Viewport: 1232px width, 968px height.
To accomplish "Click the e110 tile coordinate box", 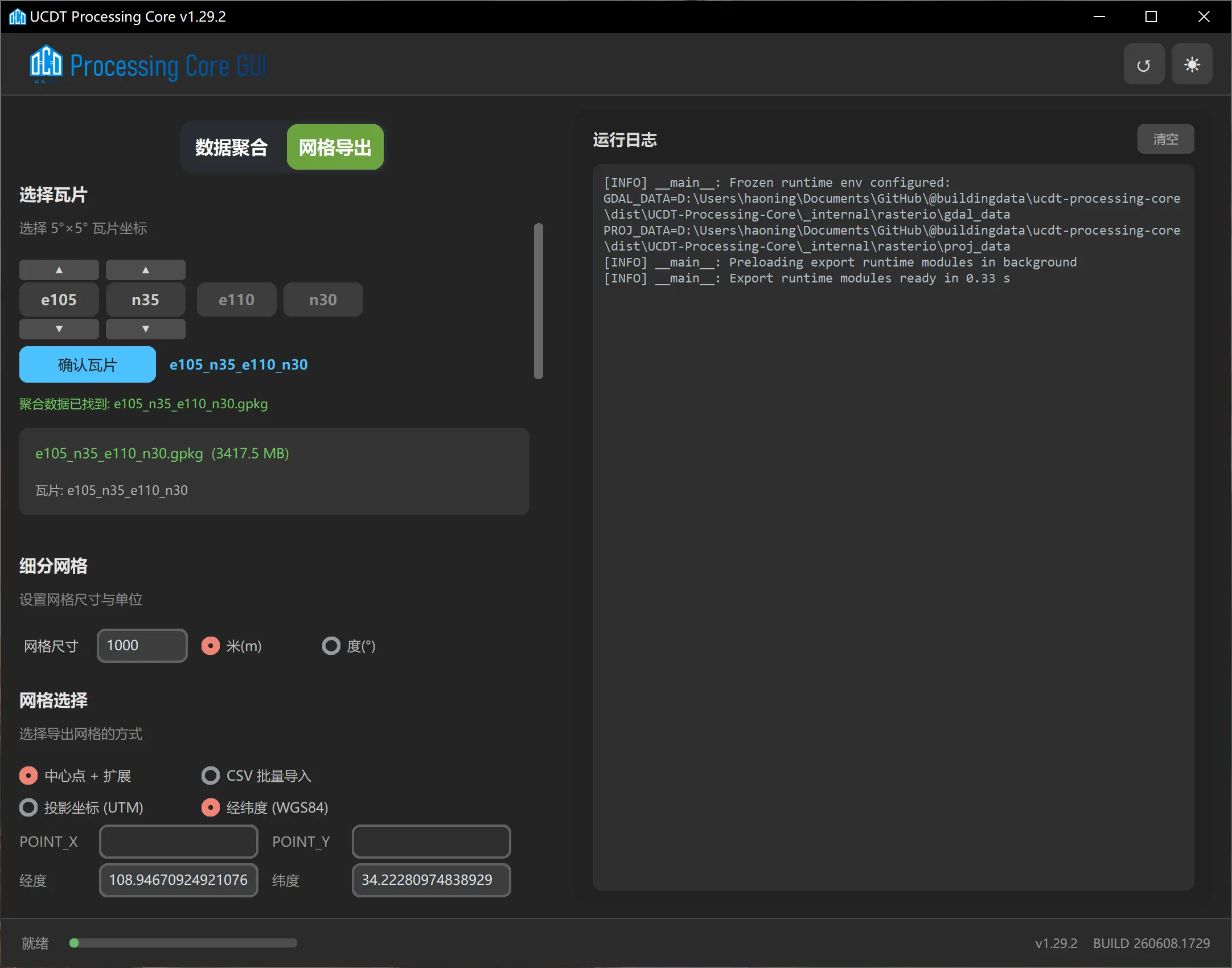I will (x=236, y=300).
